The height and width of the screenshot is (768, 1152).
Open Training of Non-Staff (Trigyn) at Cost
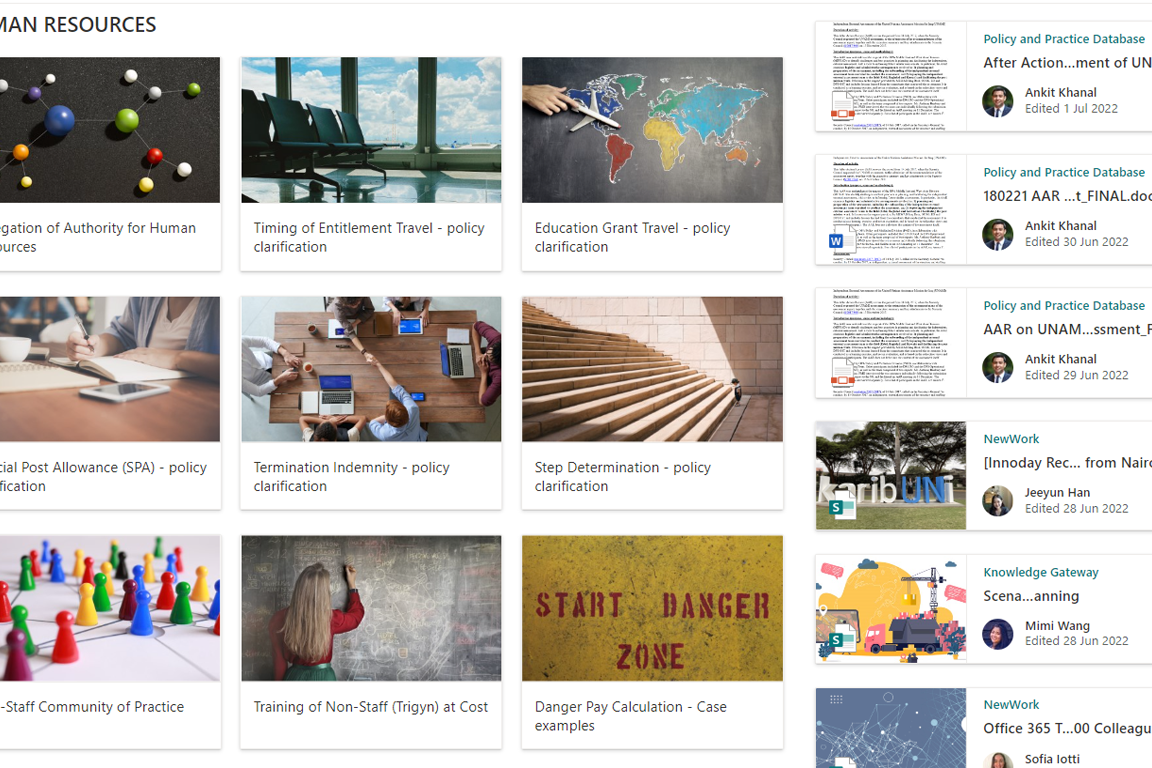[x=370, y=706]
